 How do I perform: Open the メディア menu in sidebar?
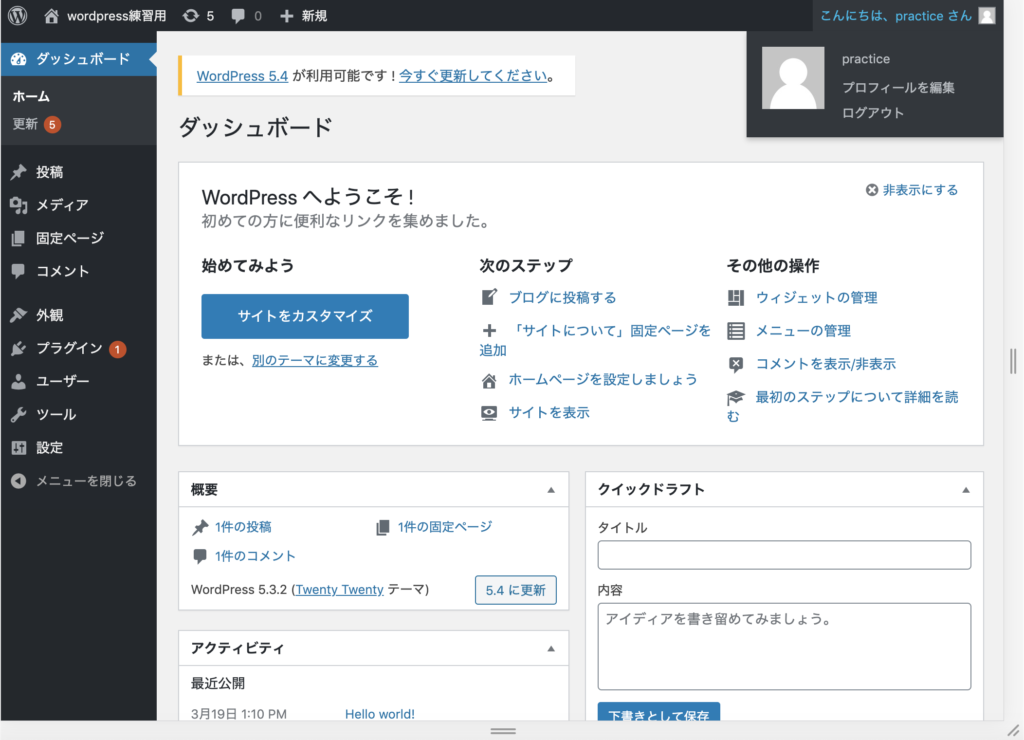tap(62, 205)
